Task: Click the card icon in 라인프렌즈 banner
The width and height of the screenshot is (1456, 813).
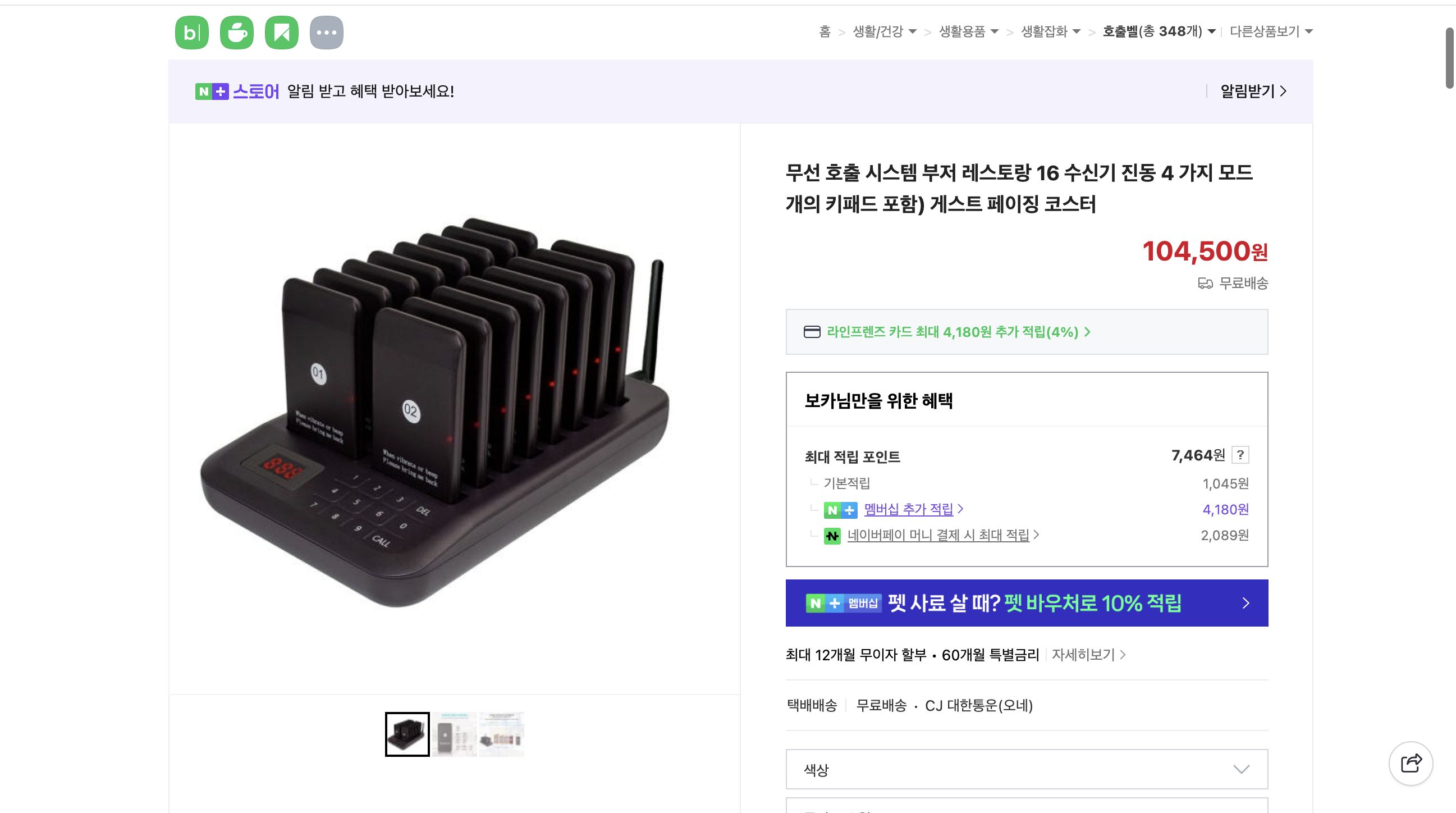Action: 812,332
